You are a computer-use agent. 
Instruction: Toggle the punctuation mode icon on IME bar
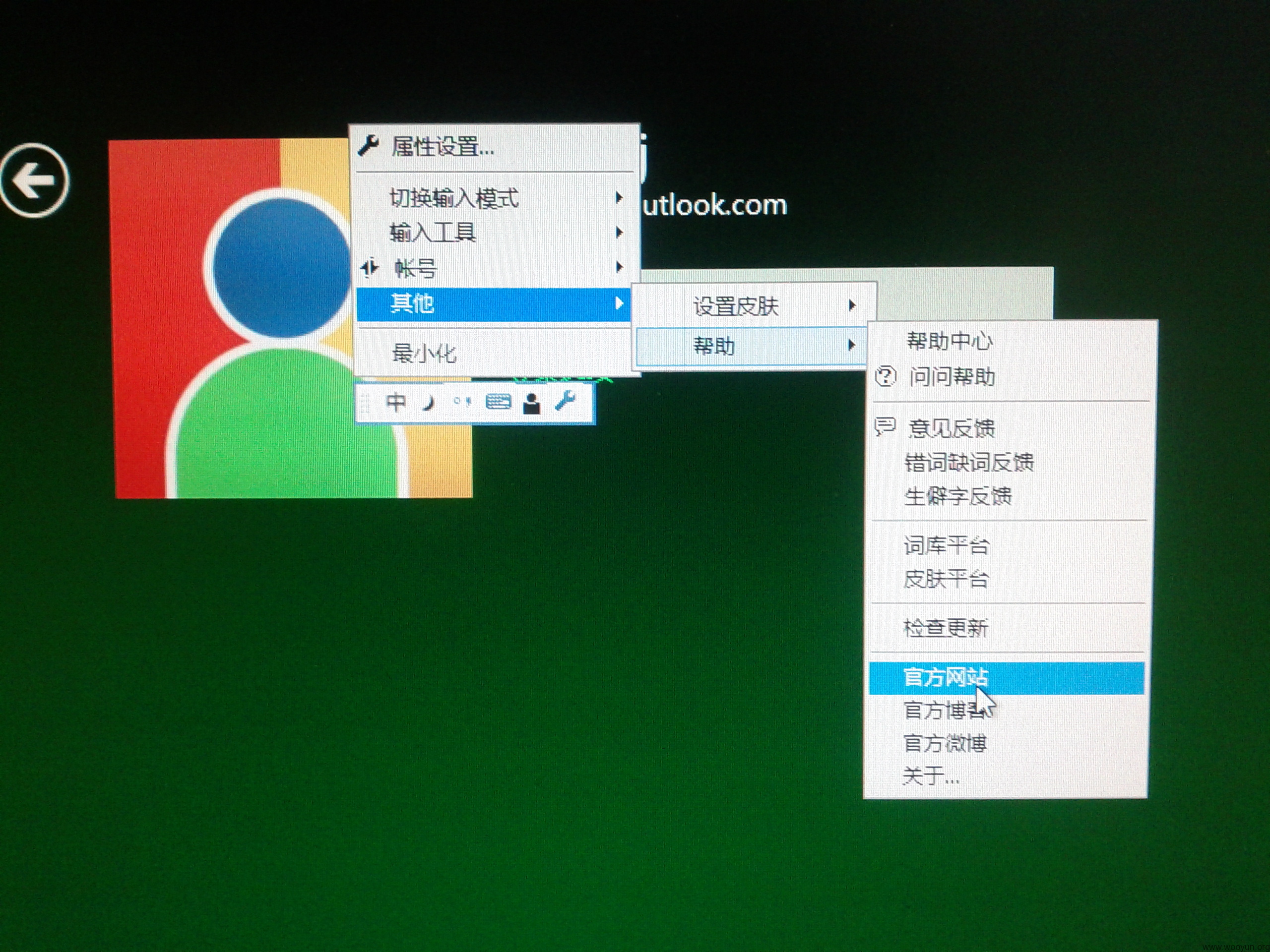[x=462, y=402]
